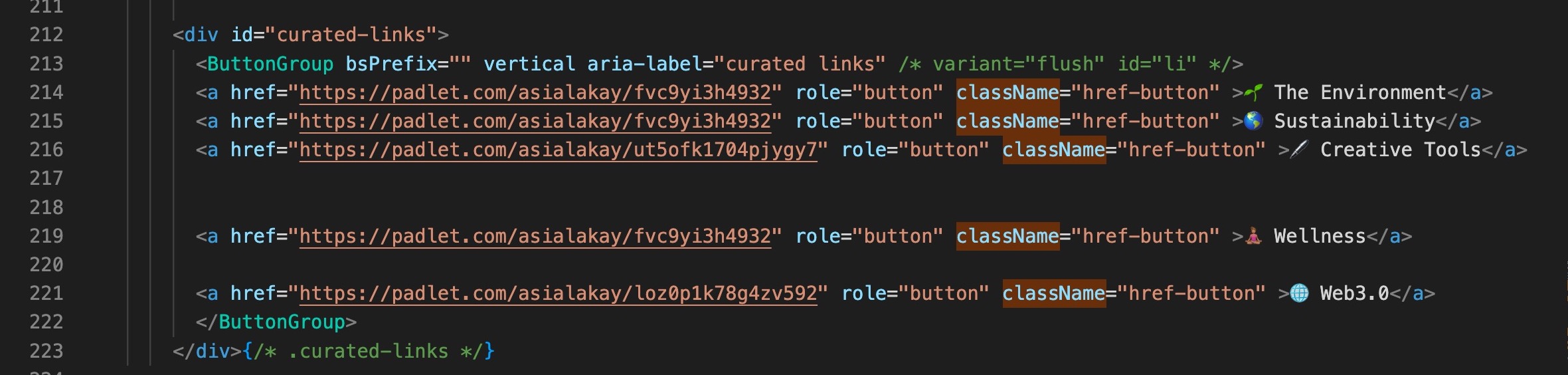Open the padlet link on line 221
Screen dimensions: 1568x375
558,294
